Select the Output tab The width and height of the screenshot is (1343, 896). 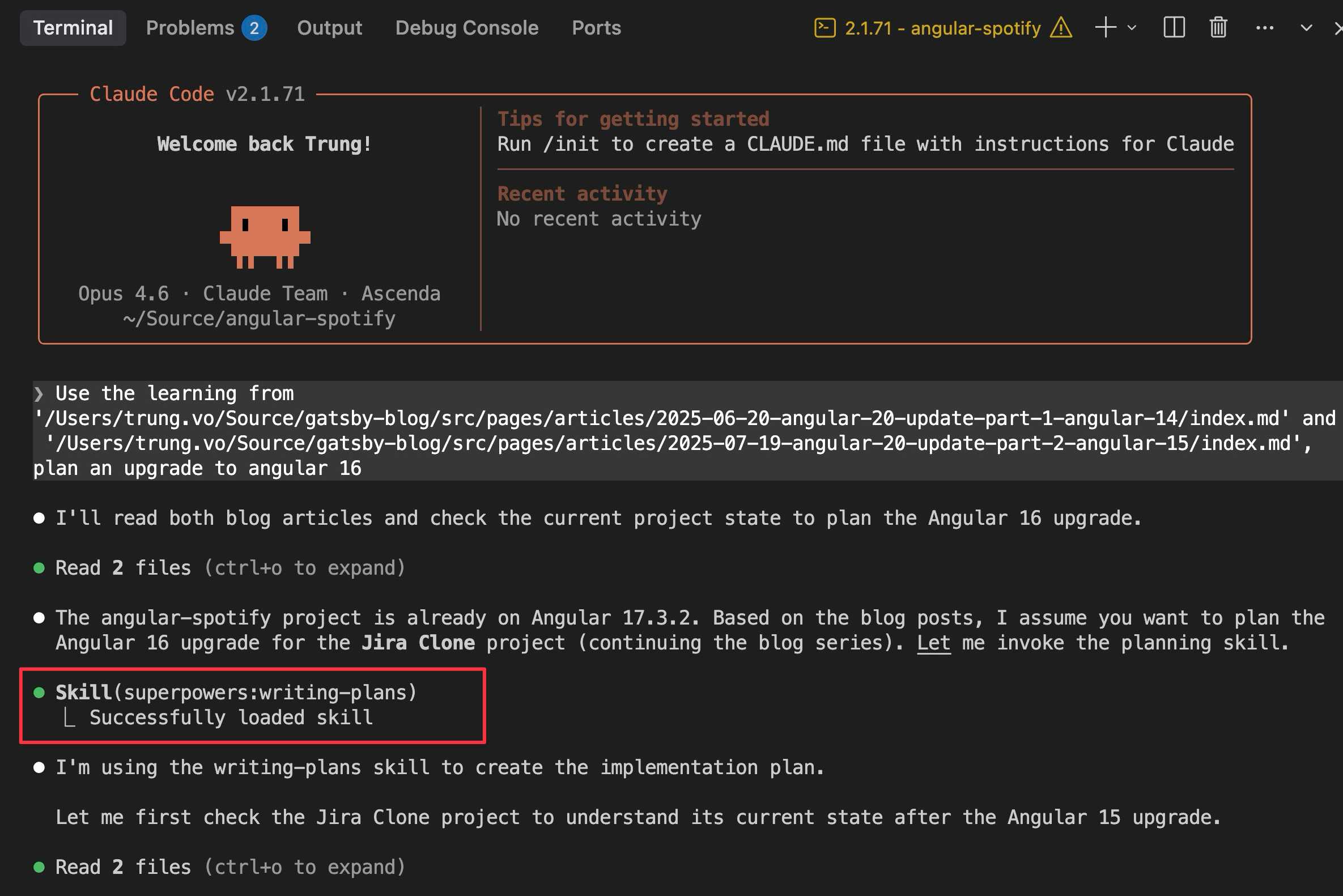[330, 28]
